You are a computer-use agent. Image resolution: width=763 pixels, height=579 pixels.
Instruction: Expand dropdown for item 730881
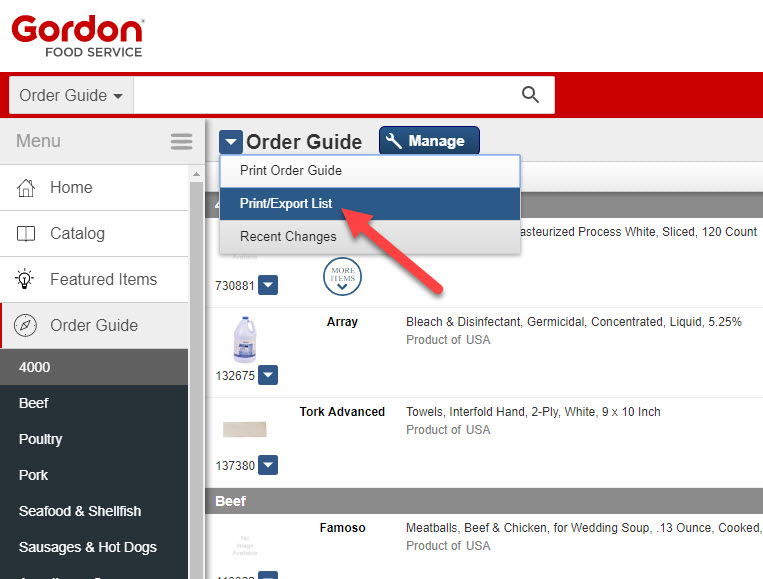point(268,285)
